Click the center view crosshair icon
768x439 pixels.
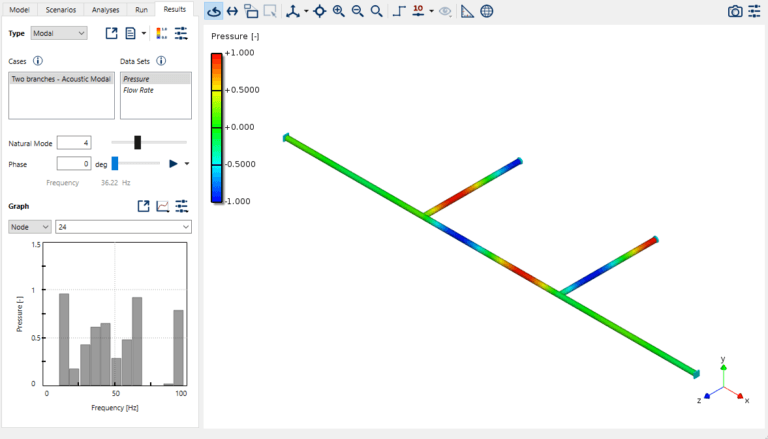pos(320,11)
